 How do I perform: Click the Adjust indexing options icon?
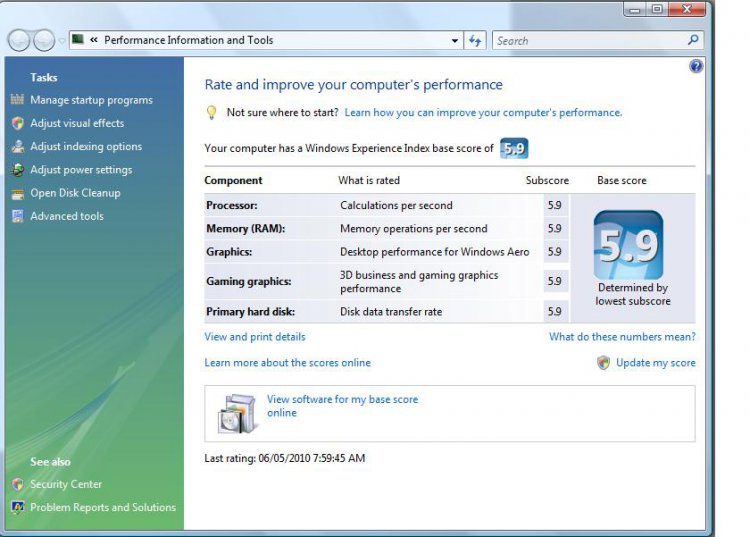tap(18, 146)
